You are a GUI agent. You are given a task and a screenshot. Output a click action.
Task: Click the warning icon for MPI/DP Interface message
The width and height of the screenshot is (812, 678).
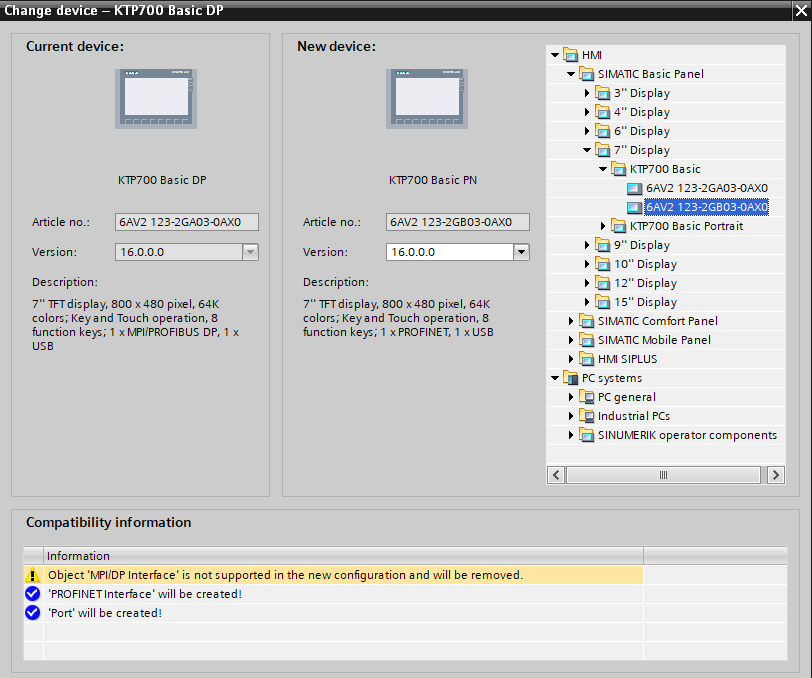[33, 575]
